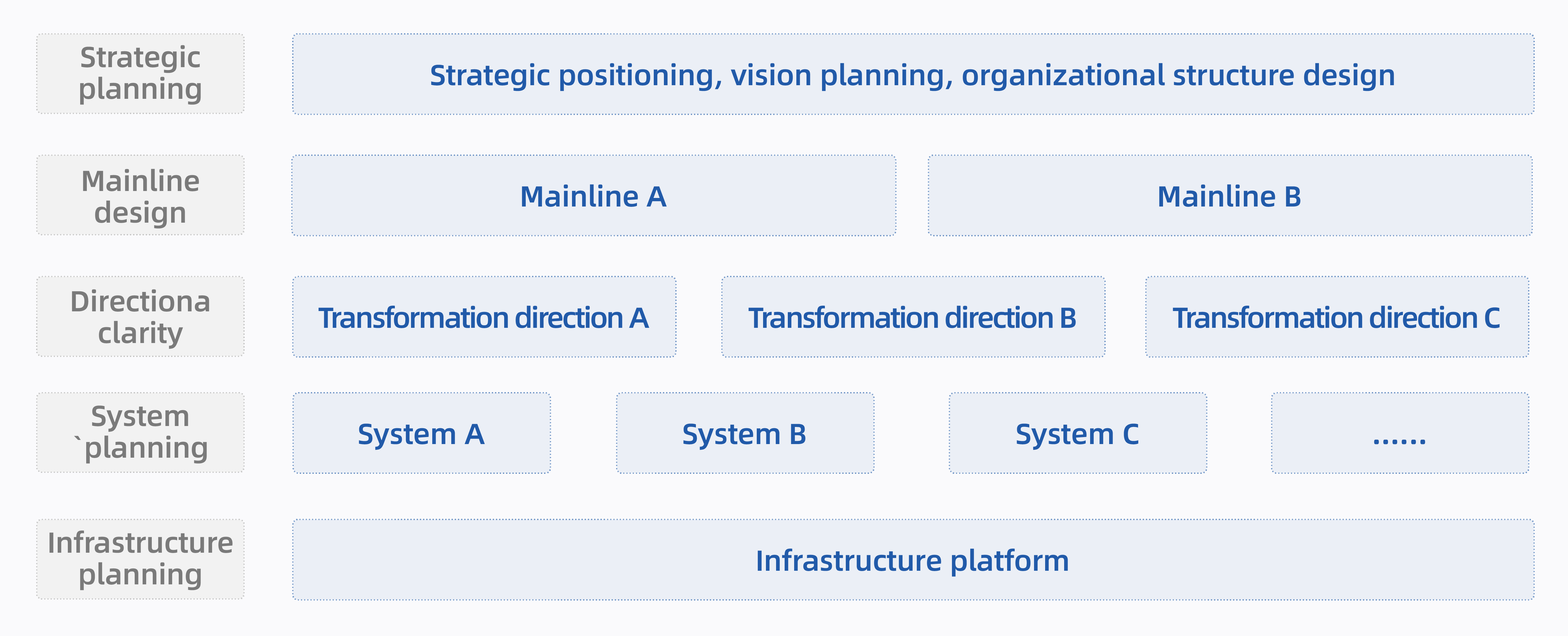Viewport: 1568px width, 636px height.
Task: Click the Infrastructure planning label box
Action: [x=140, y=559]
